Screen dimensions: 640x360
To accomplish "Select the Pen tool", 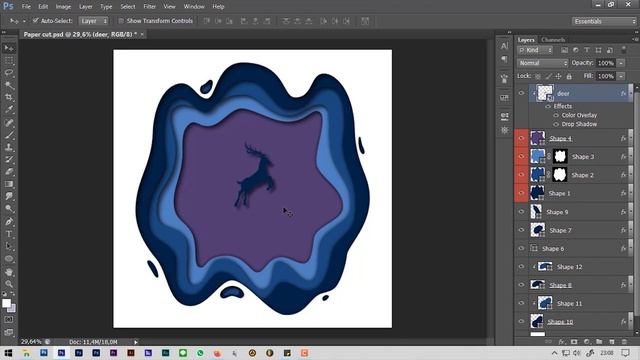I will (x=9, y=222).
